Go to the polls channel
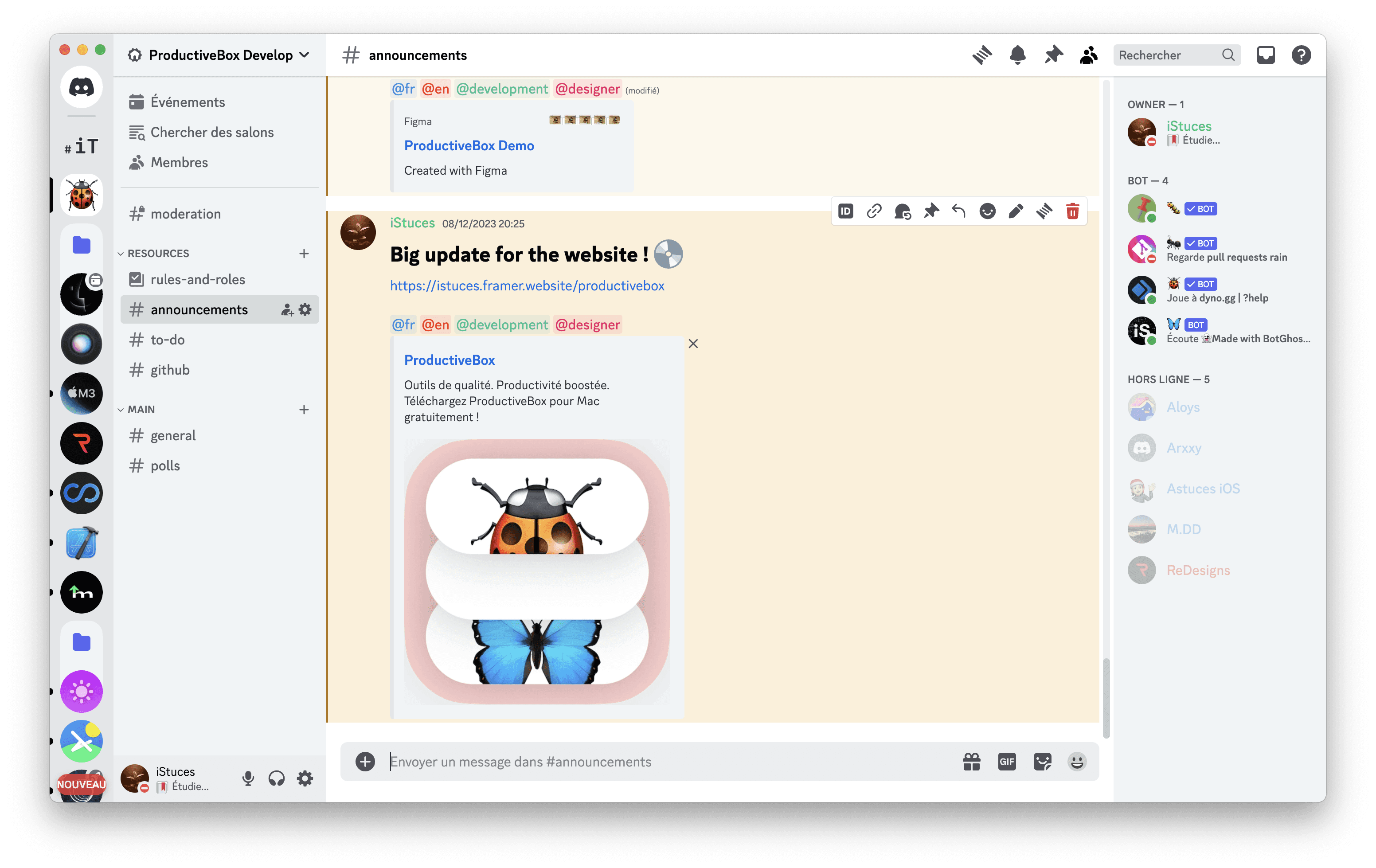This screenshot has height=868, width=1376. click(x=219, y=466)
